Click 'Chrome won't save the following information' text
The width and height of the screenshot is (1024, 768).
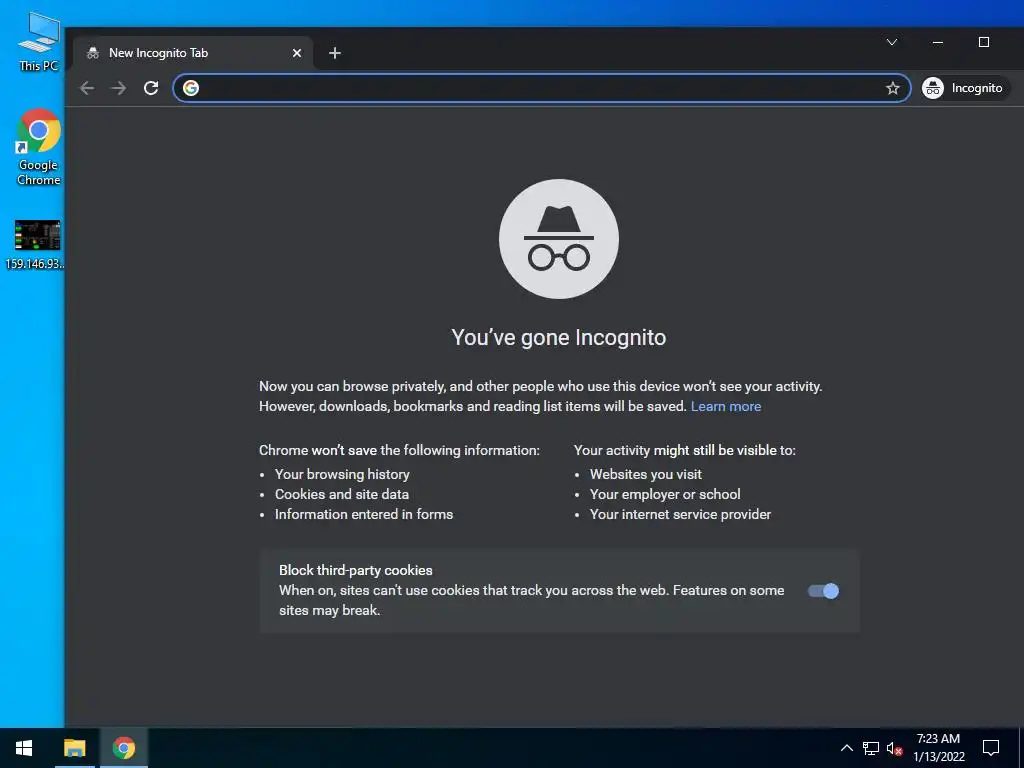coord(399,450)
